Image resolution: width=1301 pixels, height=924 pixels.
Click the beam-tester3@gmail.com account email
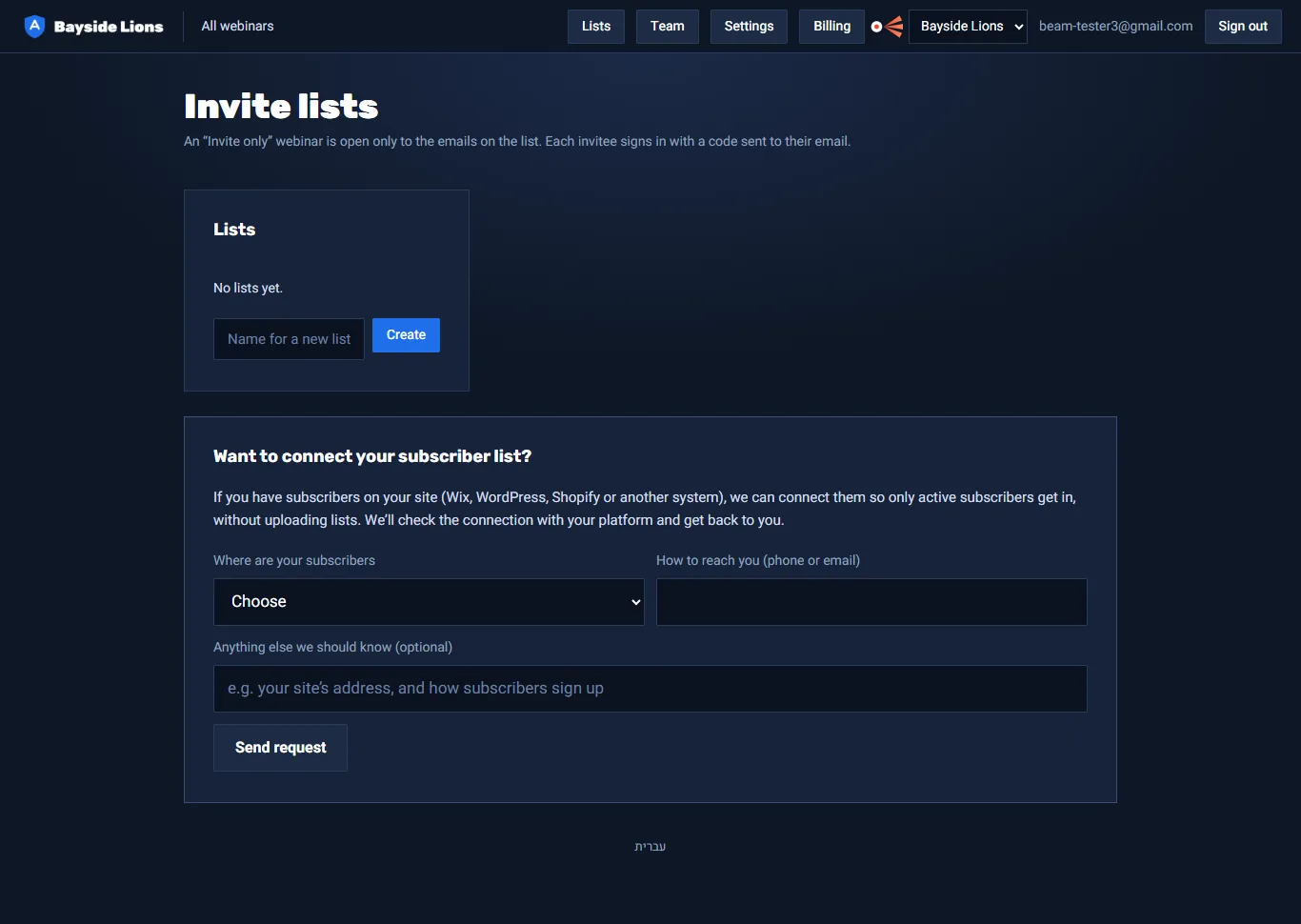pyautogui.click(x=1115, y=27)
